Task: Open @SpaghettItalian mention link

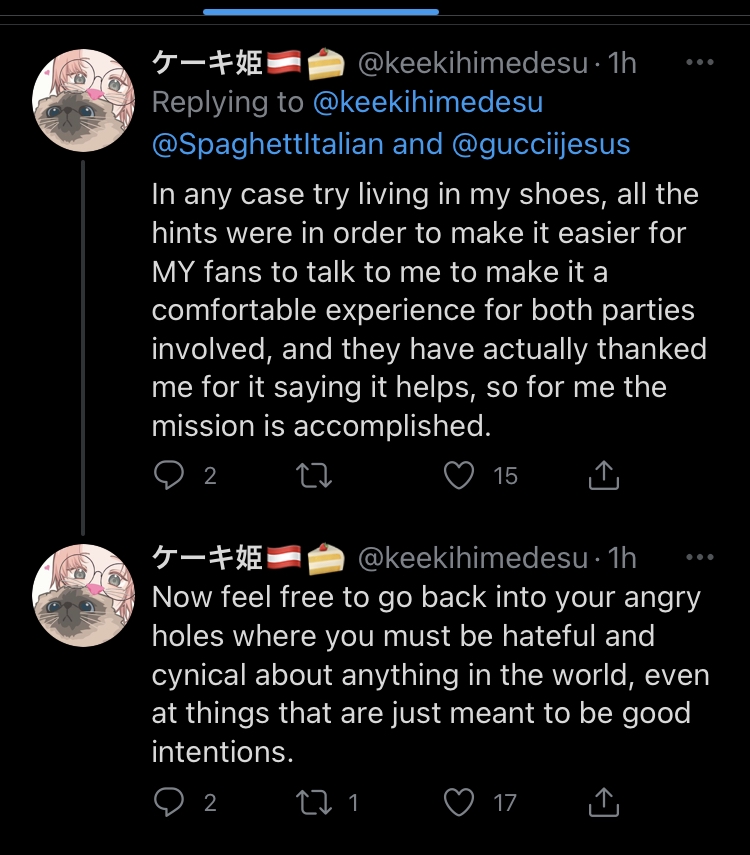Action: point(268,144)
